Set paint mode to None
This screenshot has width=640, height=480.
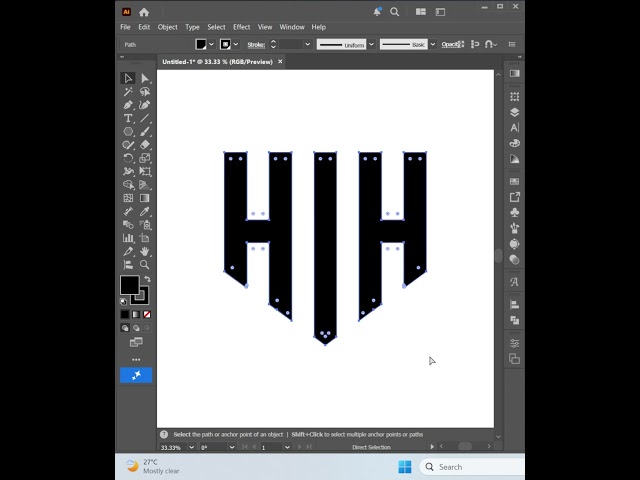pos(147,314)
